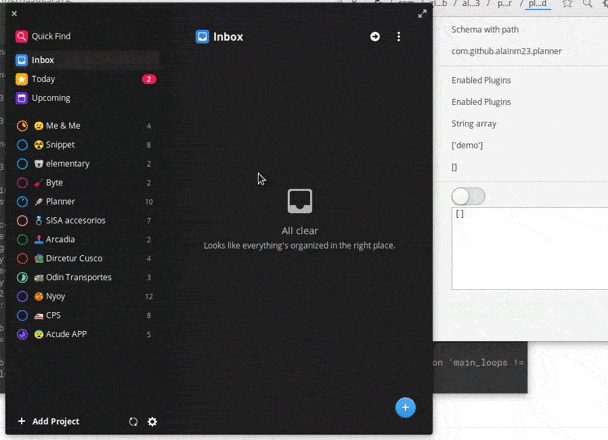Open the Planner project
The width and height of the screenshot is (608, 440).
pyautogui.click(x=86, y=202)
